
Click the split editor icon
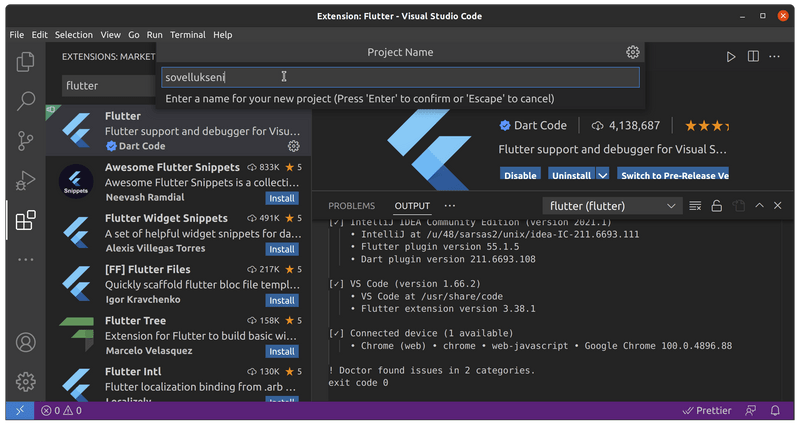click(x=755, y=57)
